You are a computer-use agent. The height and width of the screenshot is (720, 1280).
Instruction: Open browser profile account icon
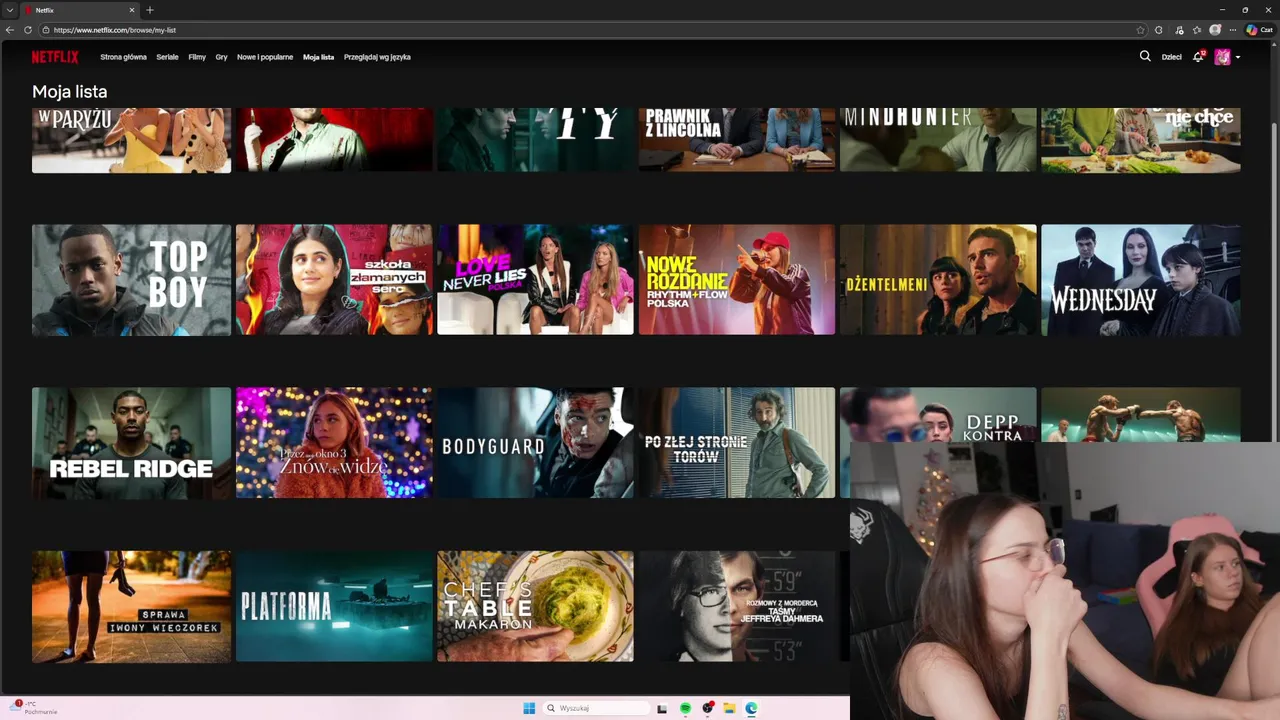coord(1215,30)
